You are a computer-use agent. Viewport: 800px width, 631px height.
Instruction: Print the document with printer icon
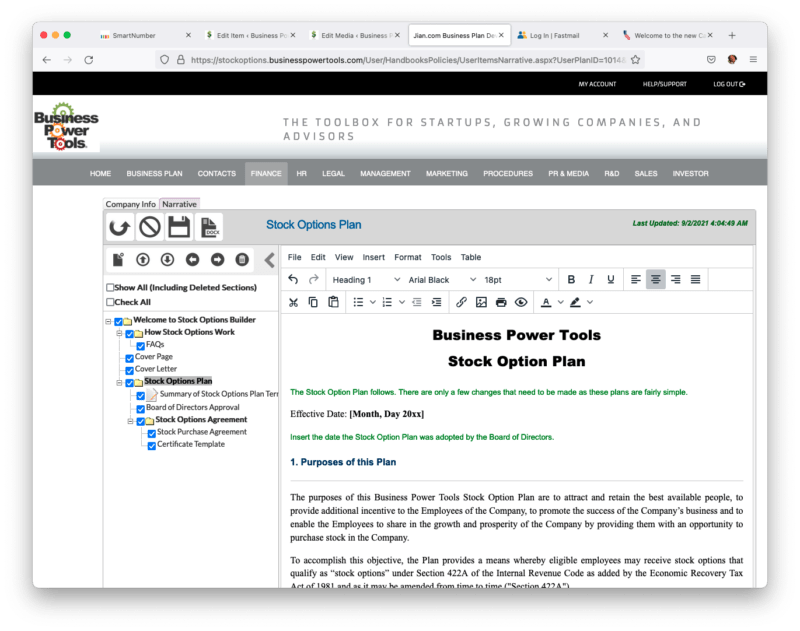point(501,302)
